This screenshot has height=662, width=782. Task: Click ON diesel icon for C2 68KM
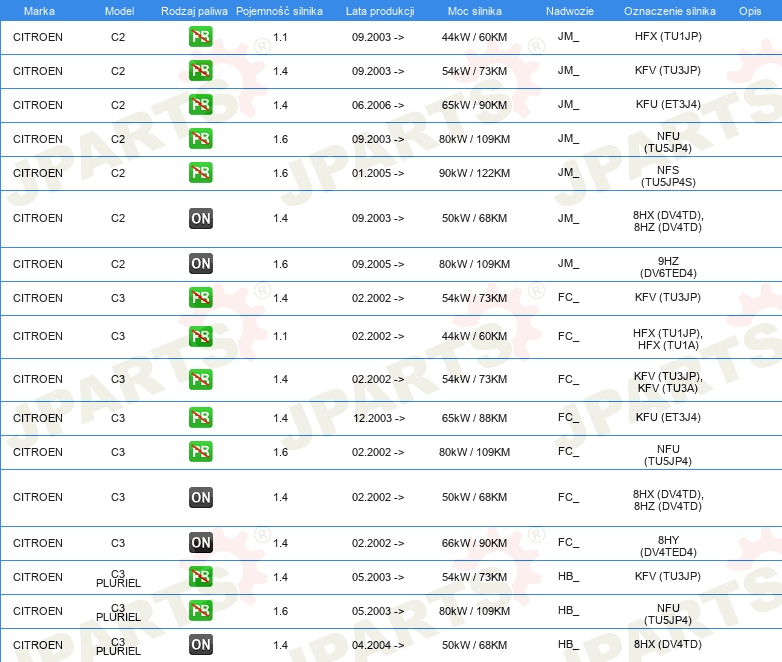click(200, 219)
